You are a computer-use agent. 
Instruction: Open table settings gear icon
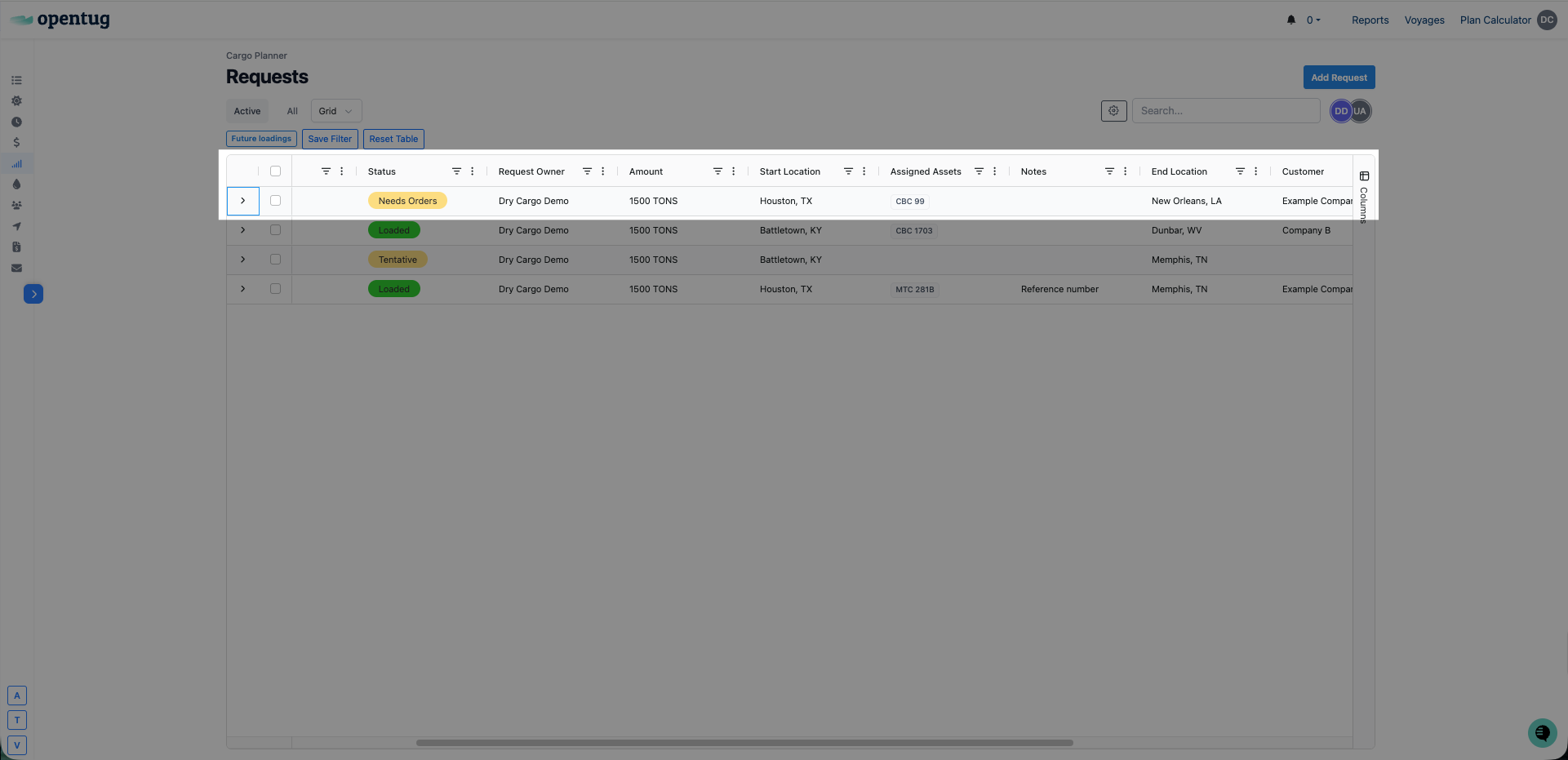[x=1113, y=111]
